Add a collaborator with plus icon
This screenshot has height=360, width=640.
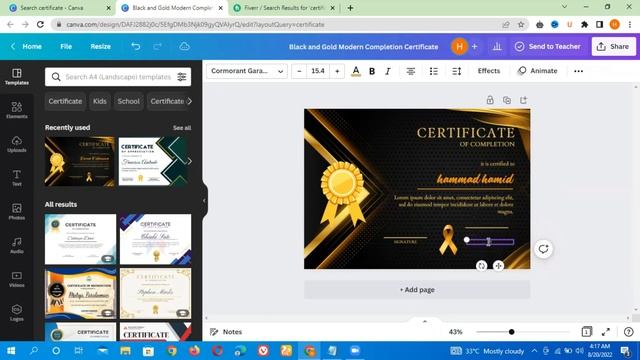(x=474, y=47)
